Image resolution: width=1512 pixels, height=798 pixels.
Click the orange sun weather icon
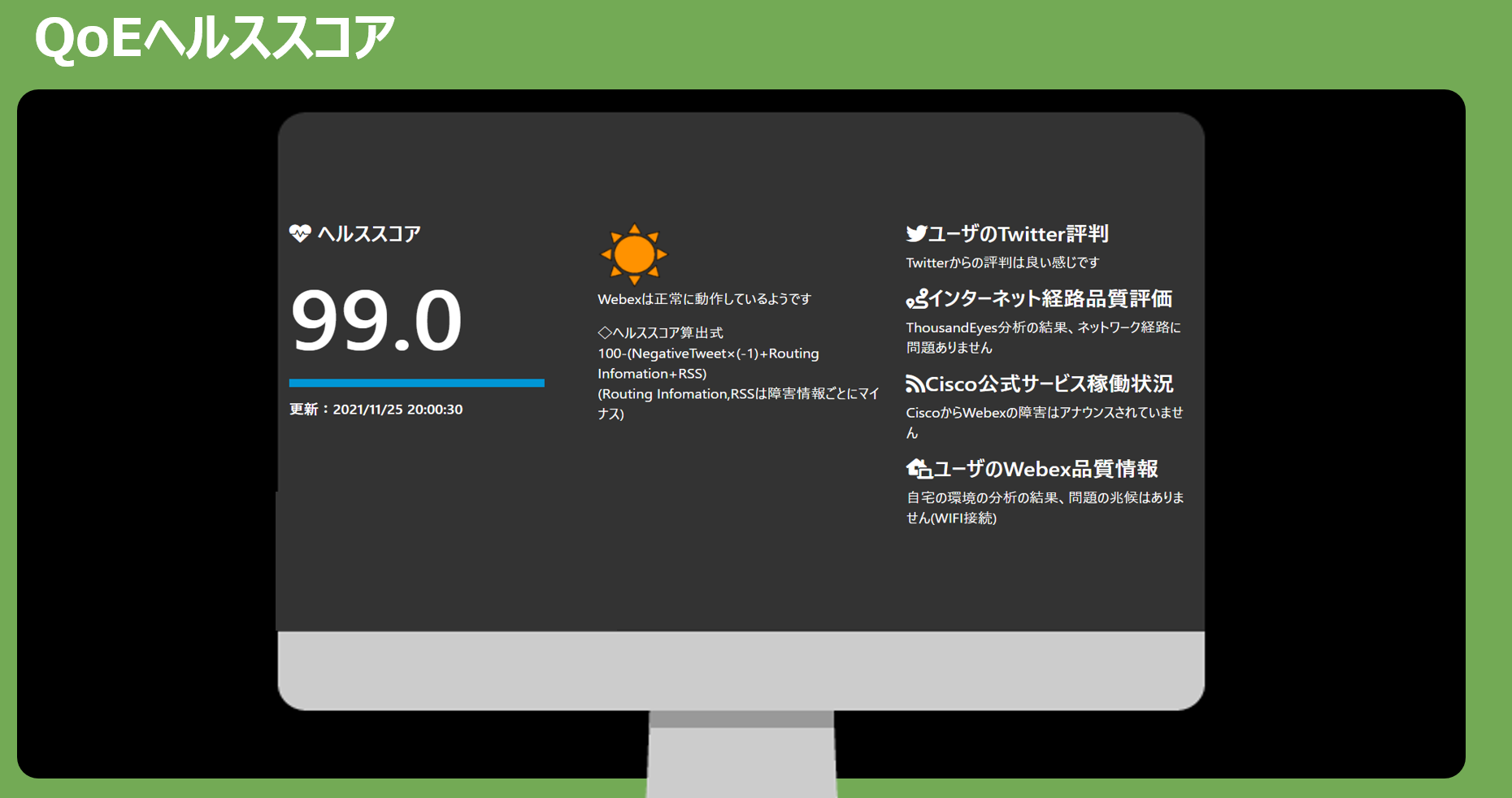(634, 254)
